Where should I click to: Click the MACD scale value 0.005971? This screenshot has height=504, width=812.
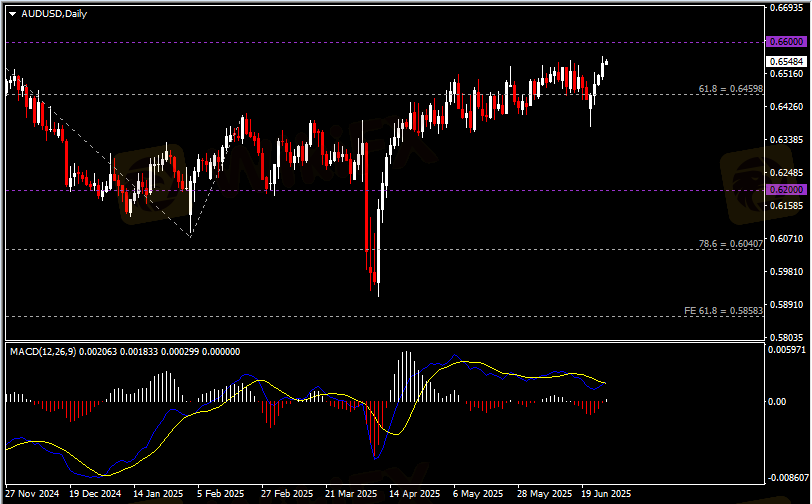click(787, 350)
